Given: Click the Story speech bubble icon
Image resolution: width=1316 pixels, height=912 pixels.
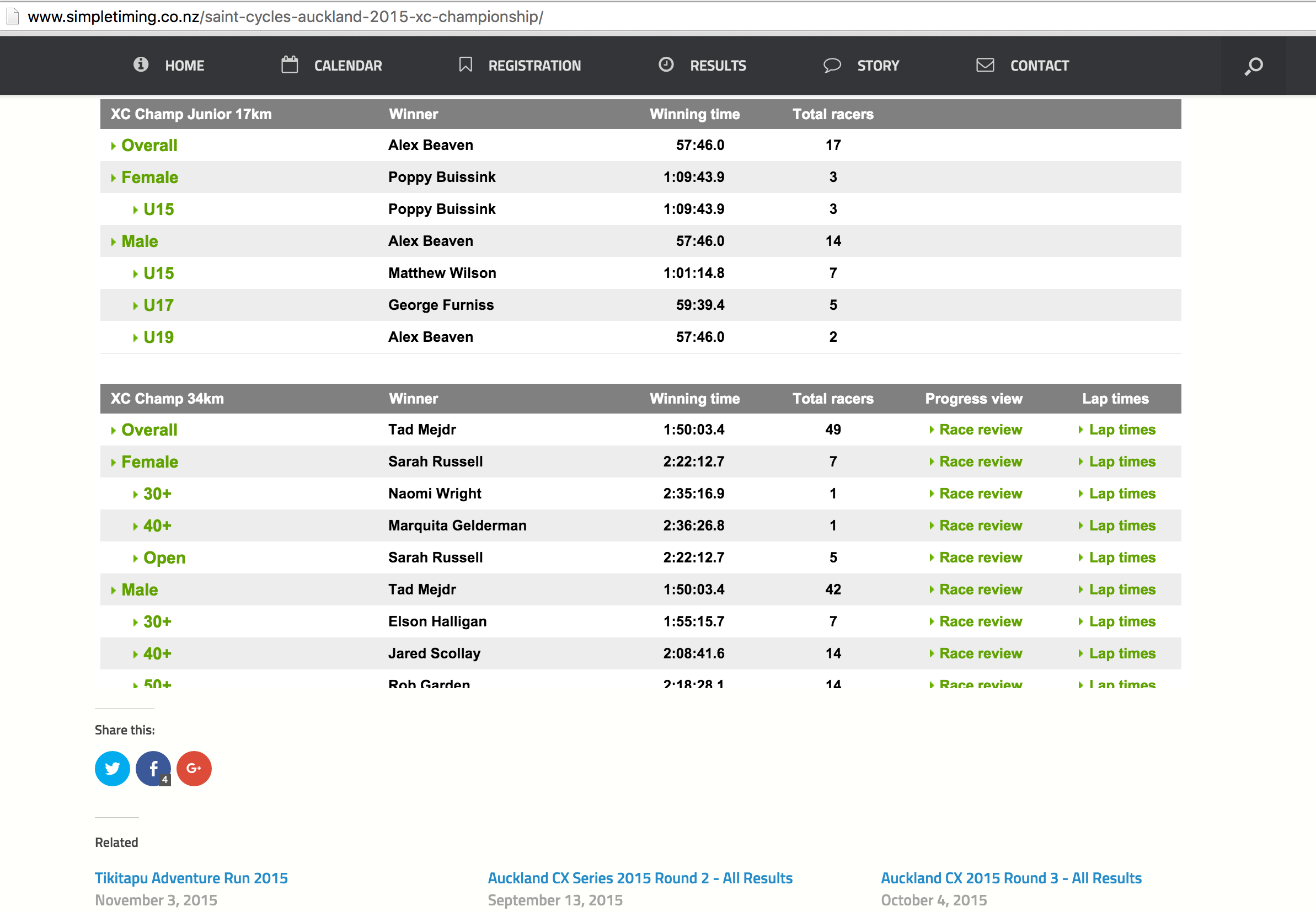Looking at the screenshot, I should 831,65.
